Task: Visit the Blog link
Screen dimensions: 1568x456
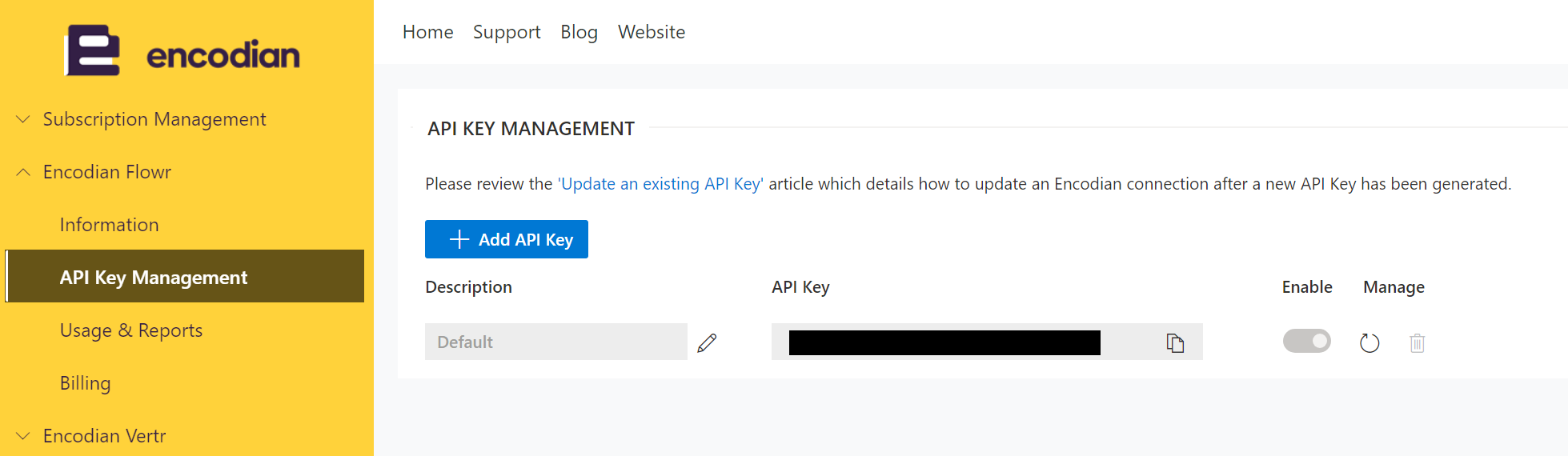Action: tap(579, 32)
